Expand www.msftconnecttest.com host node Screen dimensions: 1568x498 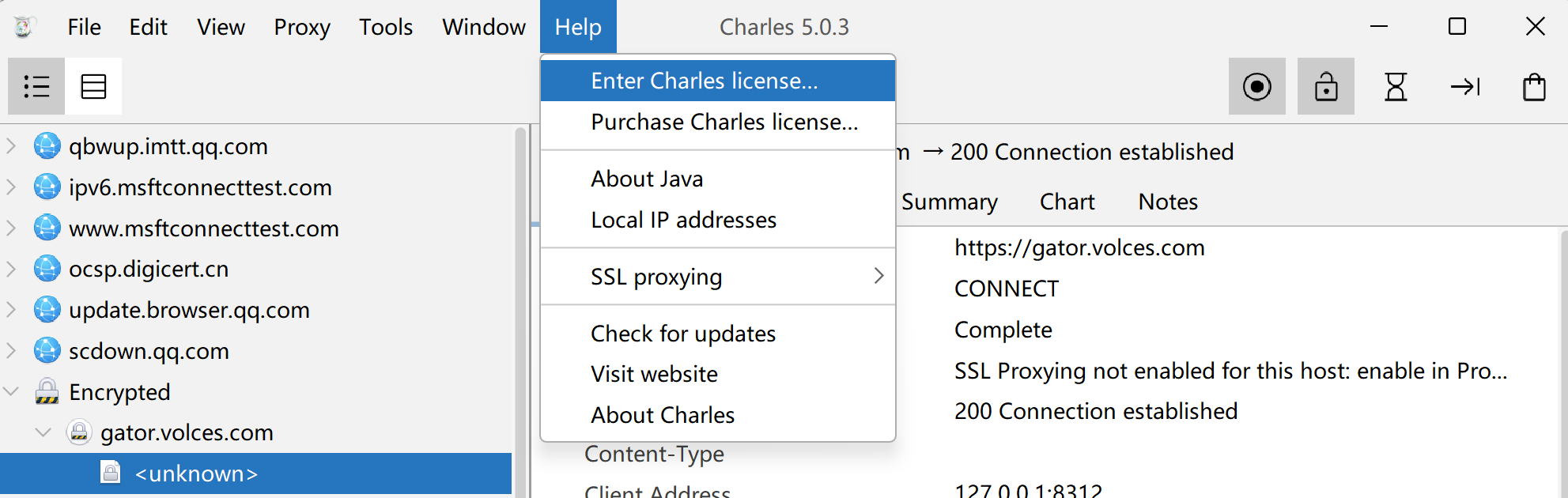point(11,228)
